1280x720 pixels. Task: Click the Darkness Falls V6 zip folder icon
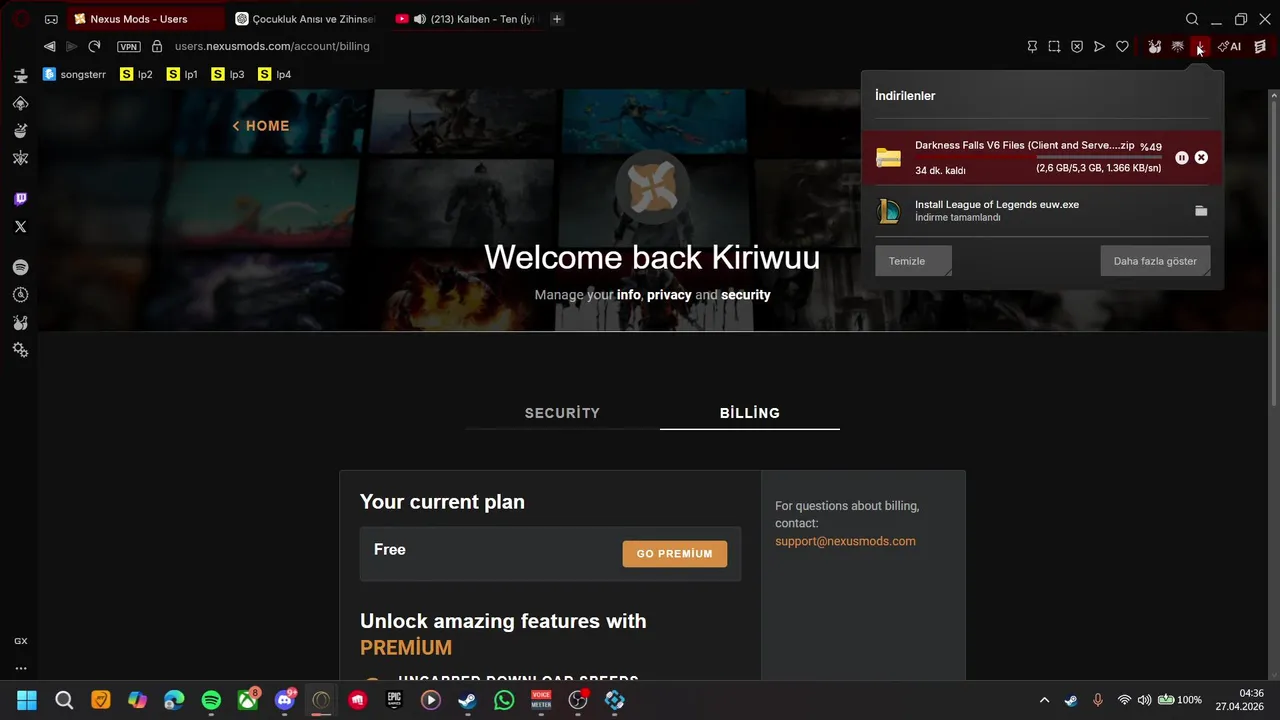888,158
